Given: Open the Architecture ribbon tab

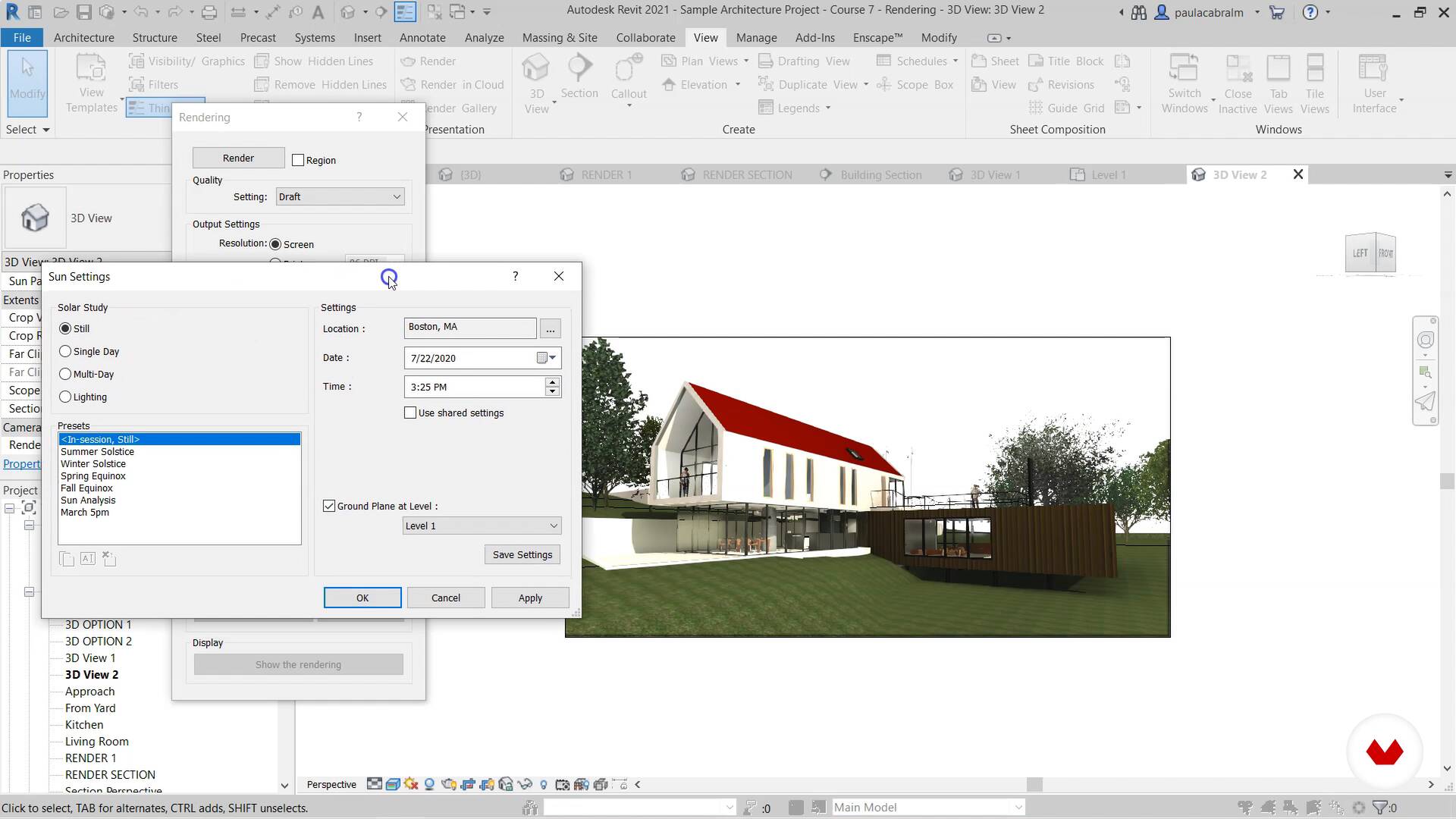Looking at the screenshot, I should point(84,37).
